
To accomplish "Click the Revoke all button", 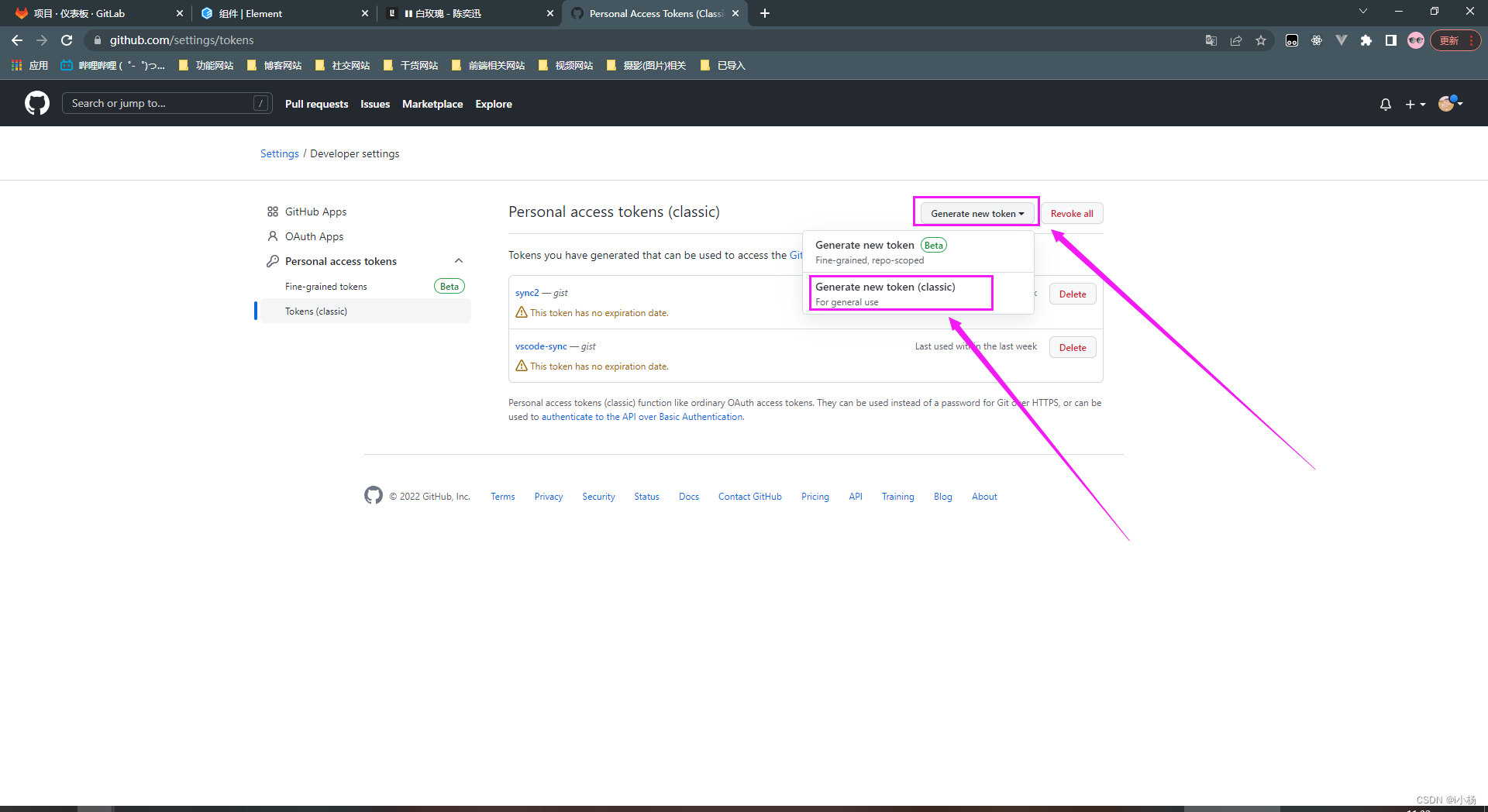I will coord(1072,214).
